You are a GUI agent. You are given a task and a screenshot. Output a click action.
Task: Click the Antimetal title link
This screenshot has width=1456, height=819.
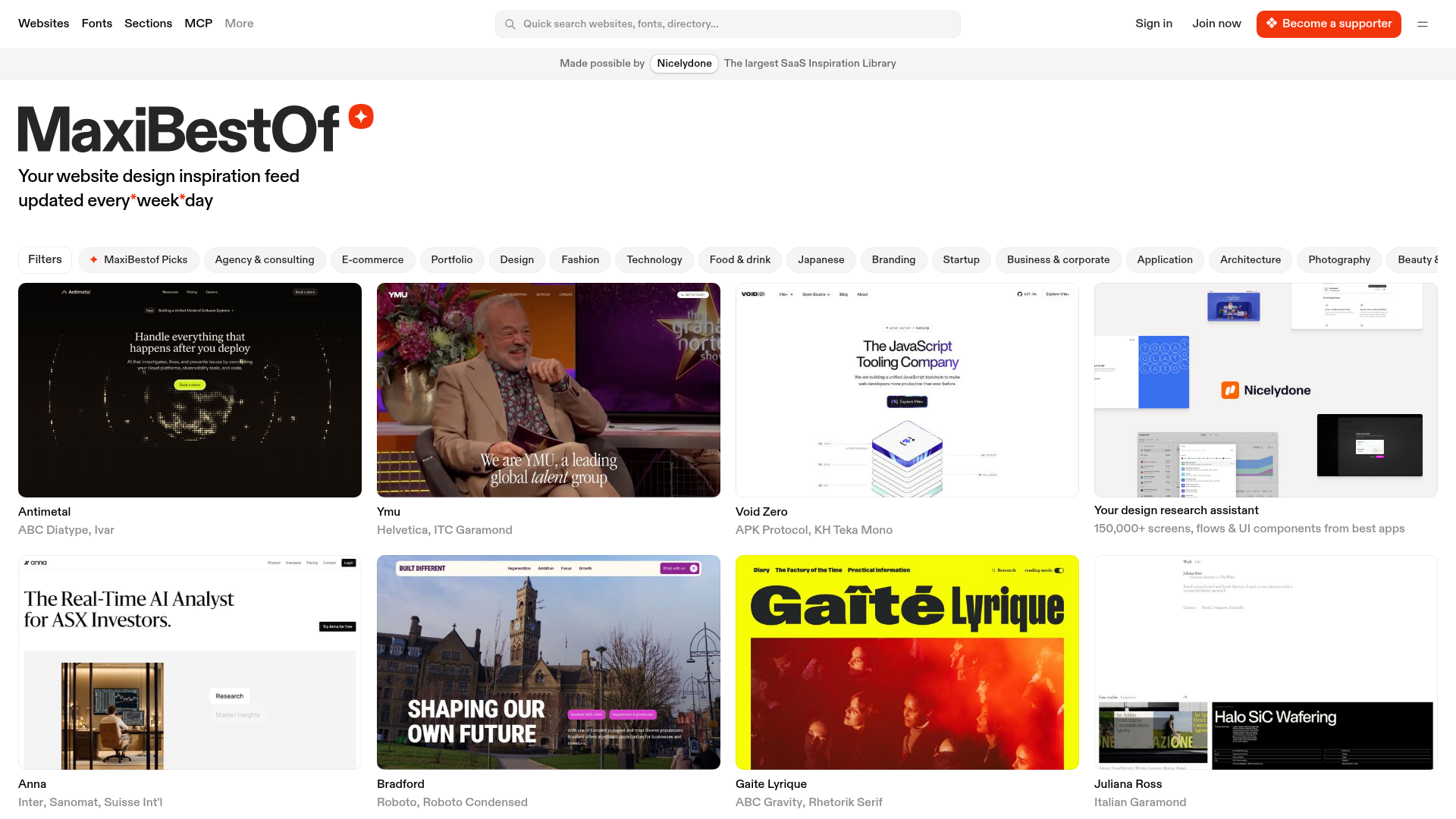pyautogui.click(x=44, y=512)
